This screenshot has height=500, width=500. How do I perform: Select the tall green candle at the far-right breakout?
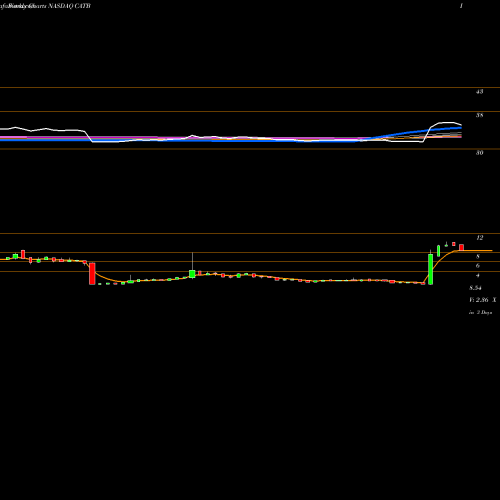click(x=430, y=269)
